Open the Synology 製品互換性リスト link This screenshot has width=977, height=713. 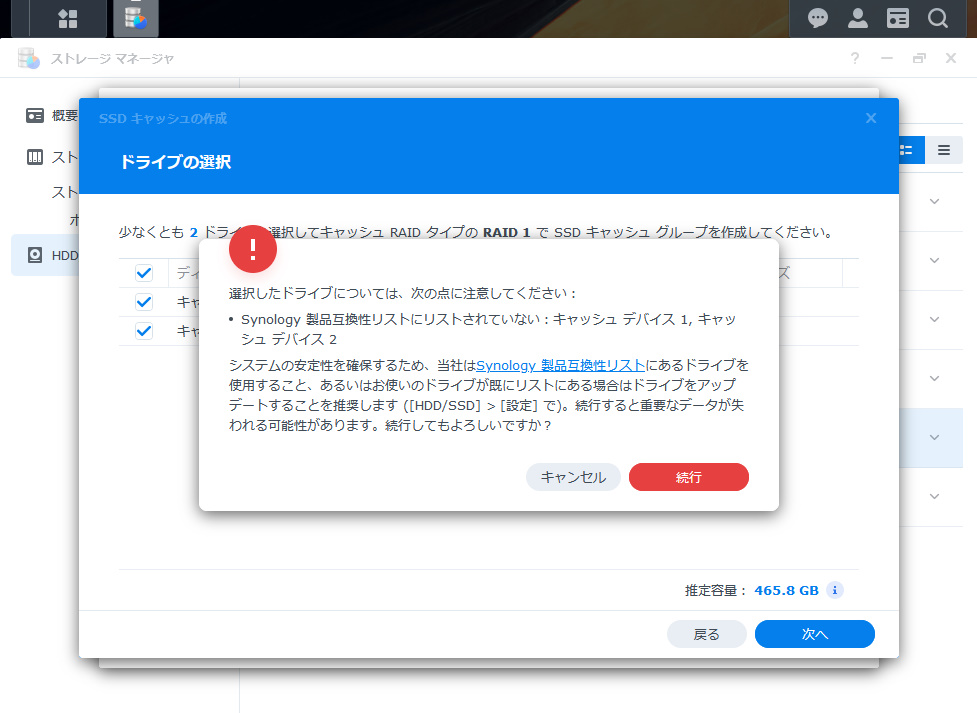click(x=560, y=365)
